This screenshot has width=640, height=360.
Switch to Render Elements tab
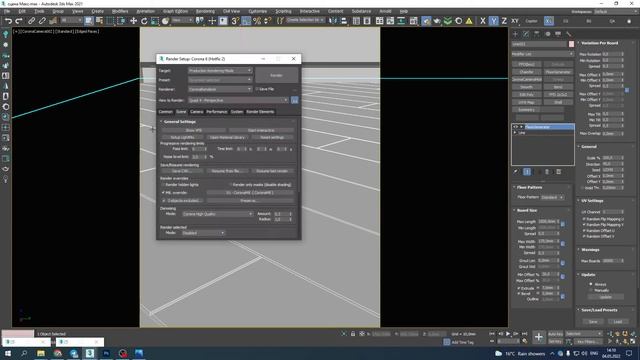(x=260, y=111)
